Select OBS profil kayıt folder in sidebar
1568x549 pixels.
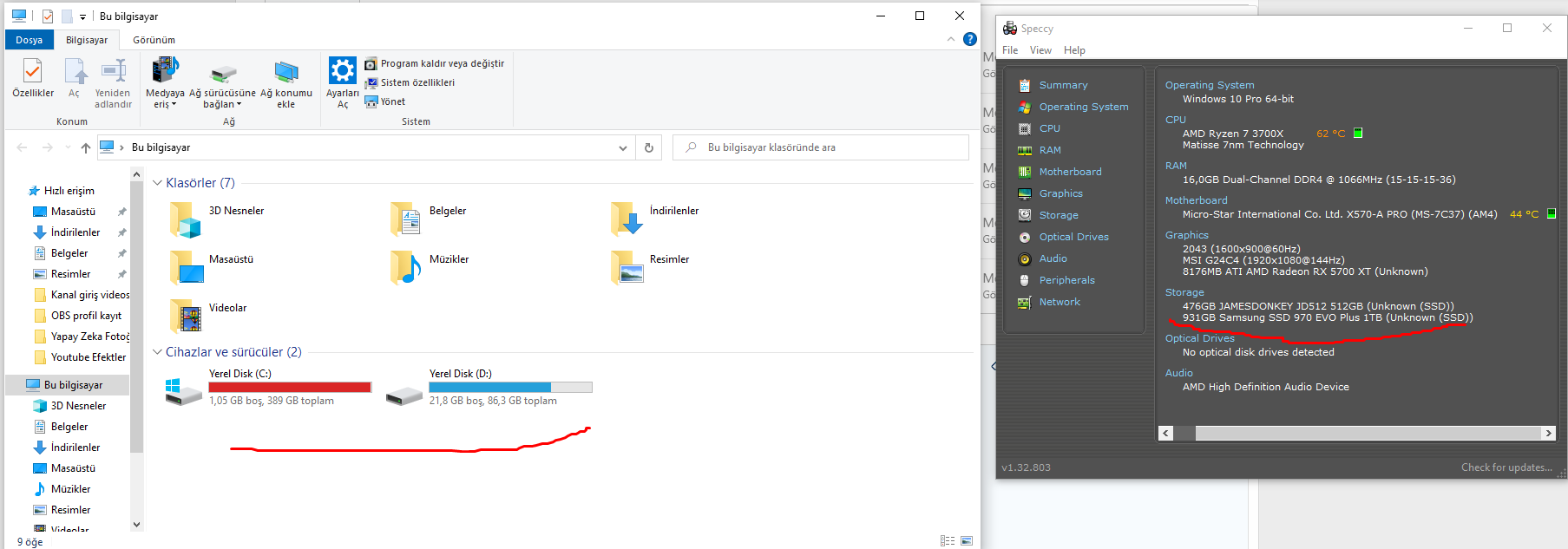[x=78, y=316]
